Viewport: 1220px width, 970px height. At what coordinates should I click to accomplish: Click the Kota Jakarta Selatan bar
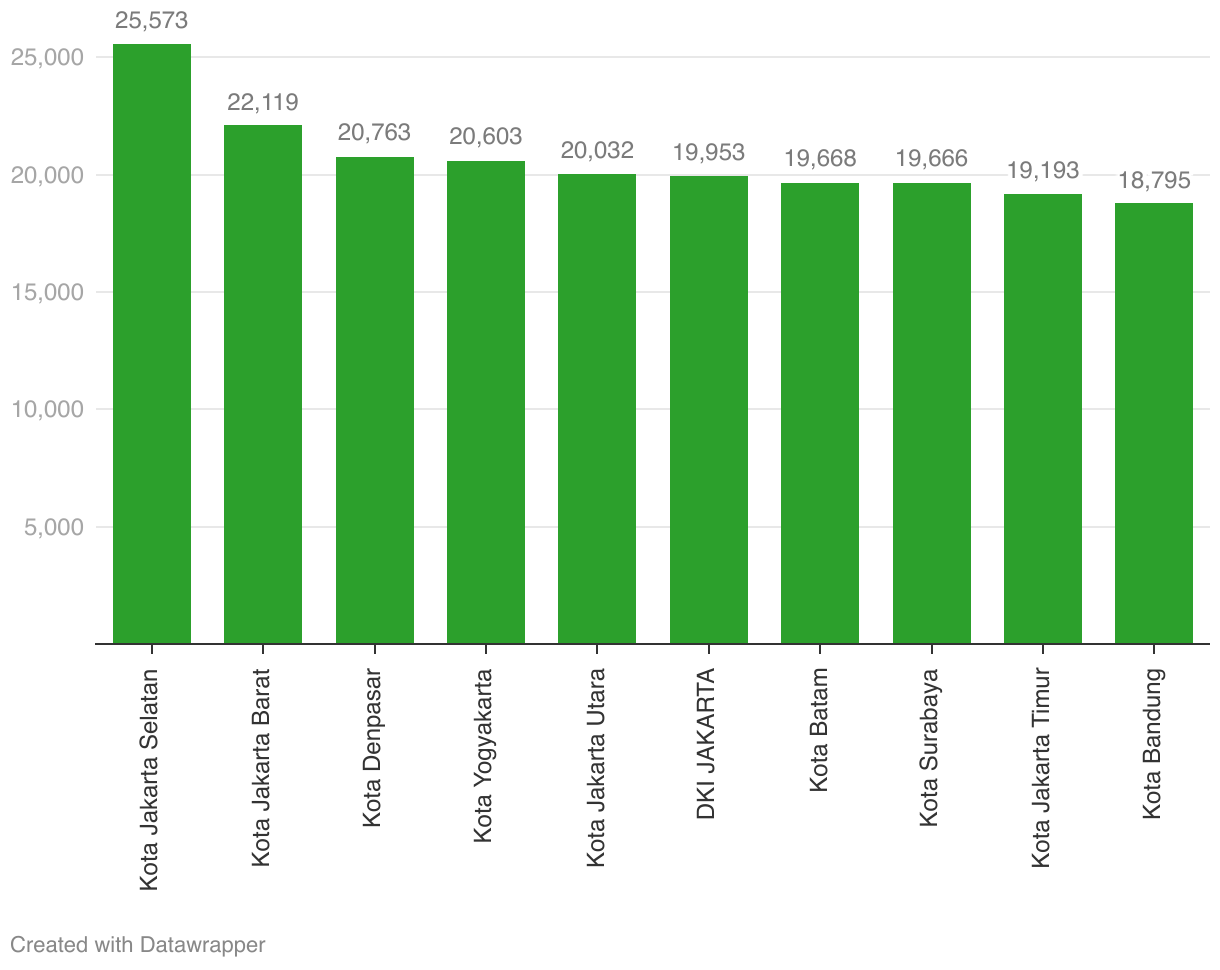click(x=152, y=344)
